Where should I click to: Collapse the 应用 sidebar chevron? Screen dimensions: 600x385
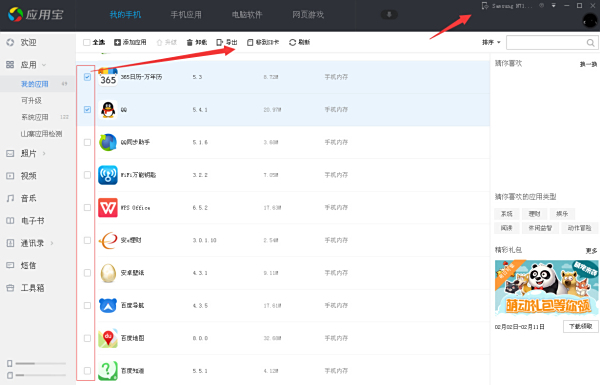[44, 65]
